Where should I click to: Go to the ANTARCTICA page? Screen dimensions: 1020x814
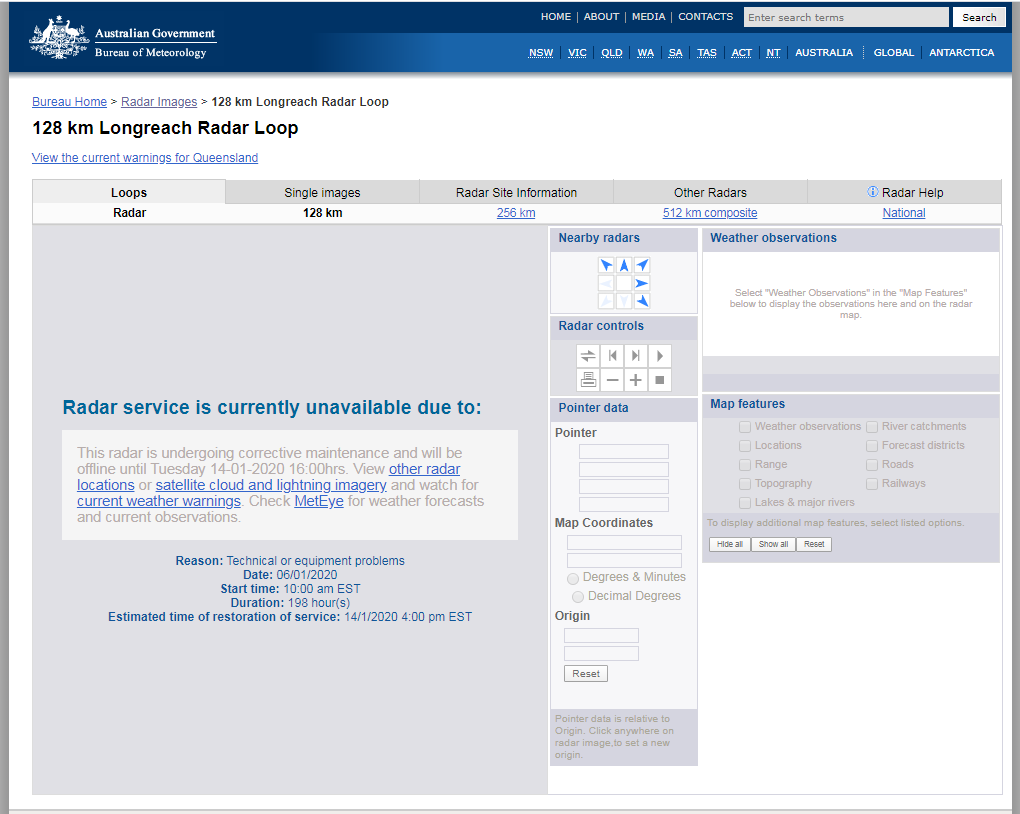click(x=961, y=53)
